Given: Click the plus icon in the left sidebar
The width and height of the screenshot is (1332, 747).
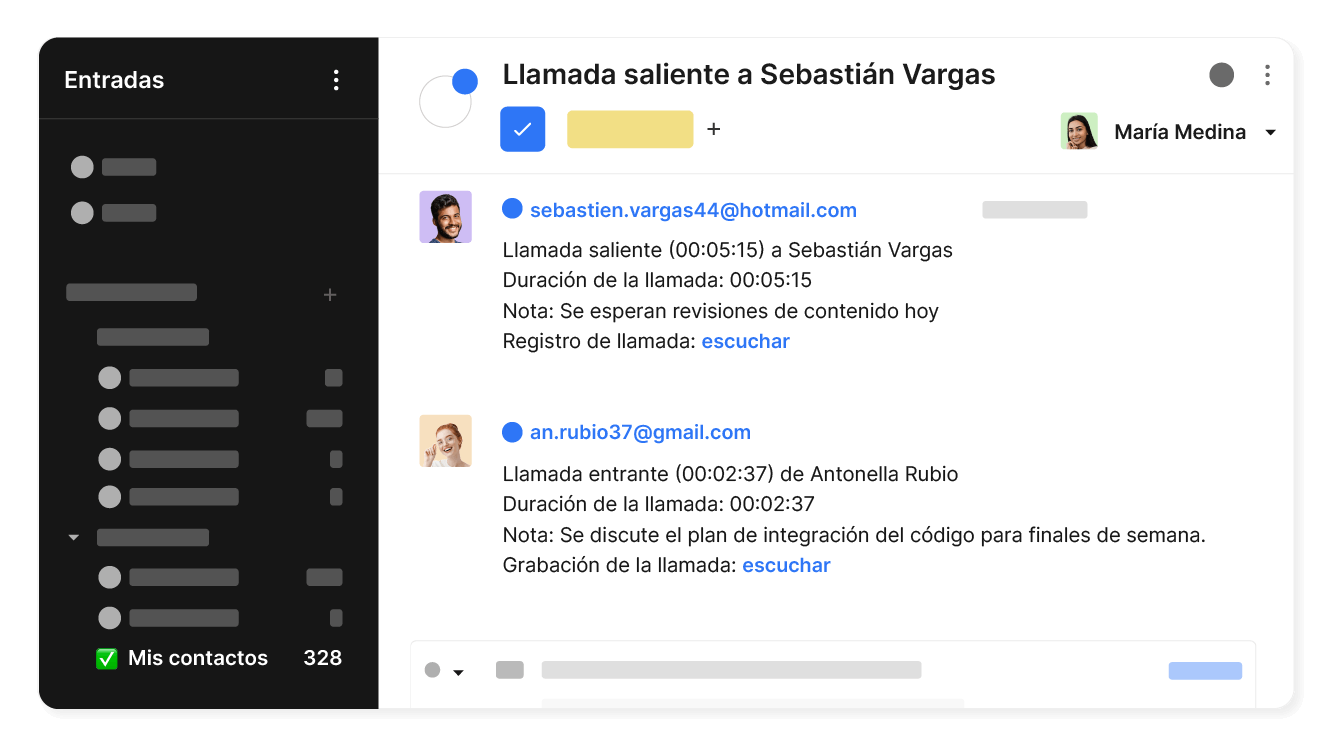Looking at the screenshot, I should (x=330, y=295).
